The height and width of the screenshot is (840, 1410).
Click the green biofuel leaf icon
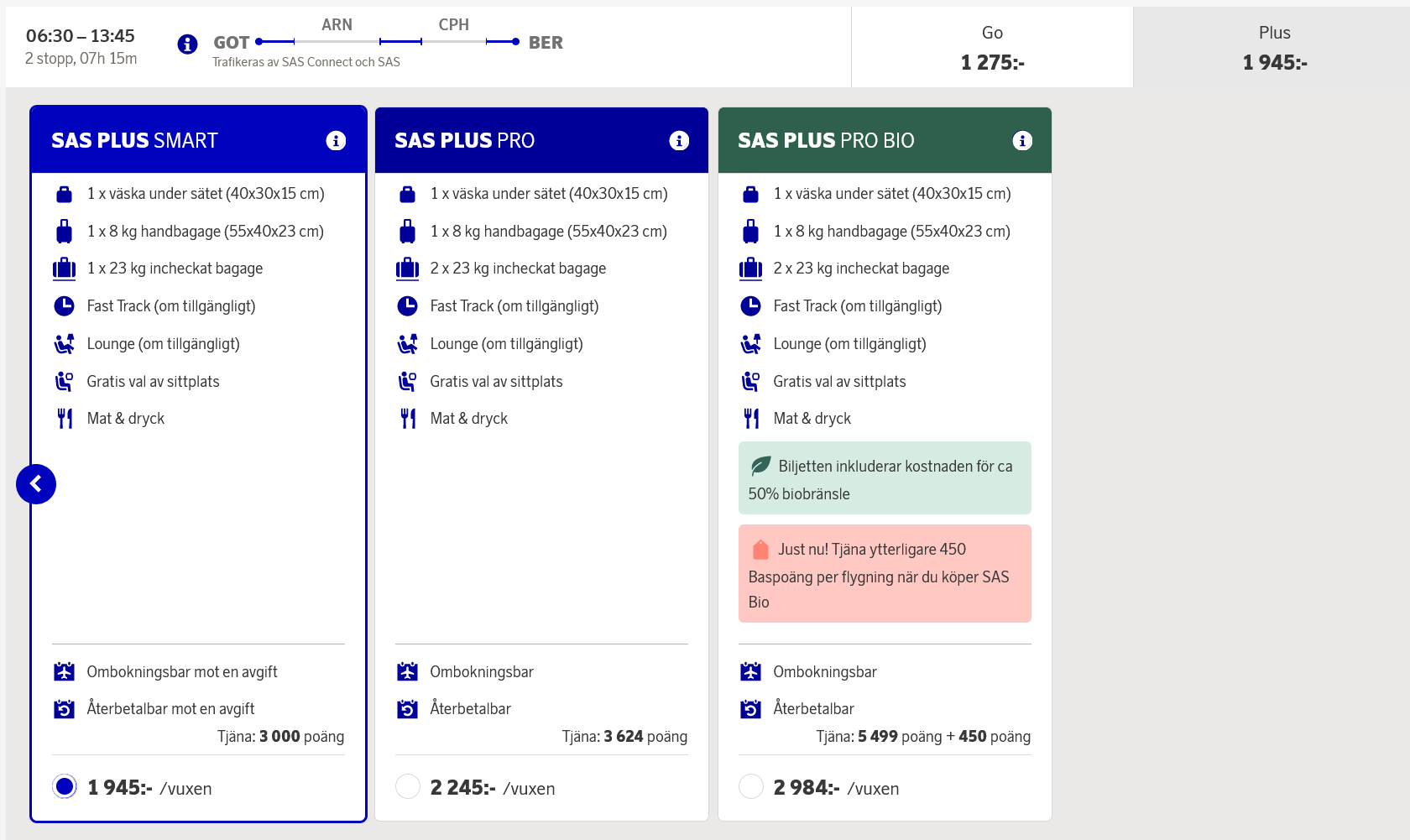coord(760,466)
